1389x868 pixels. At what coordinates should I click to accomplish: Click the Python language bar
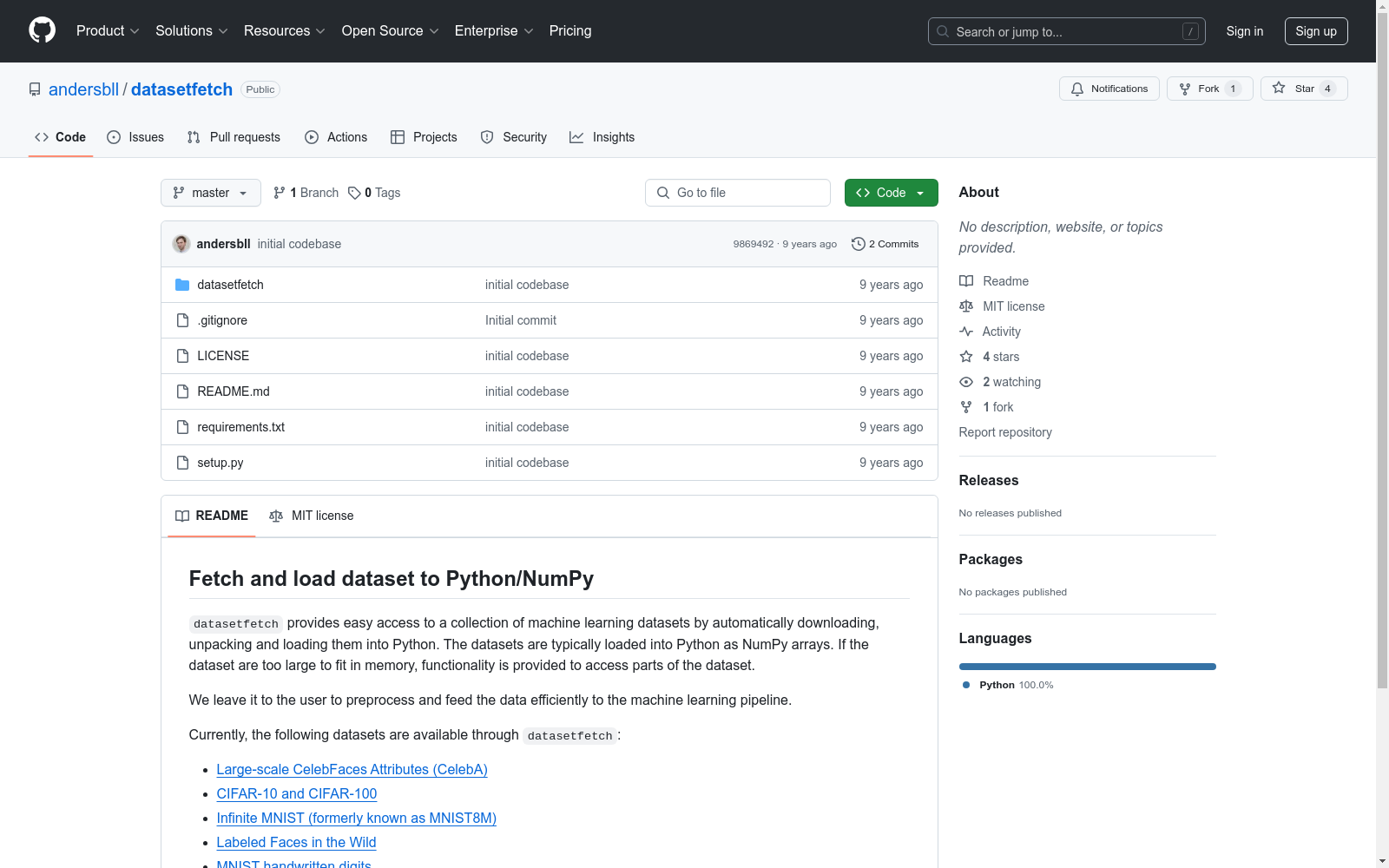click(x=1088, y=667)
